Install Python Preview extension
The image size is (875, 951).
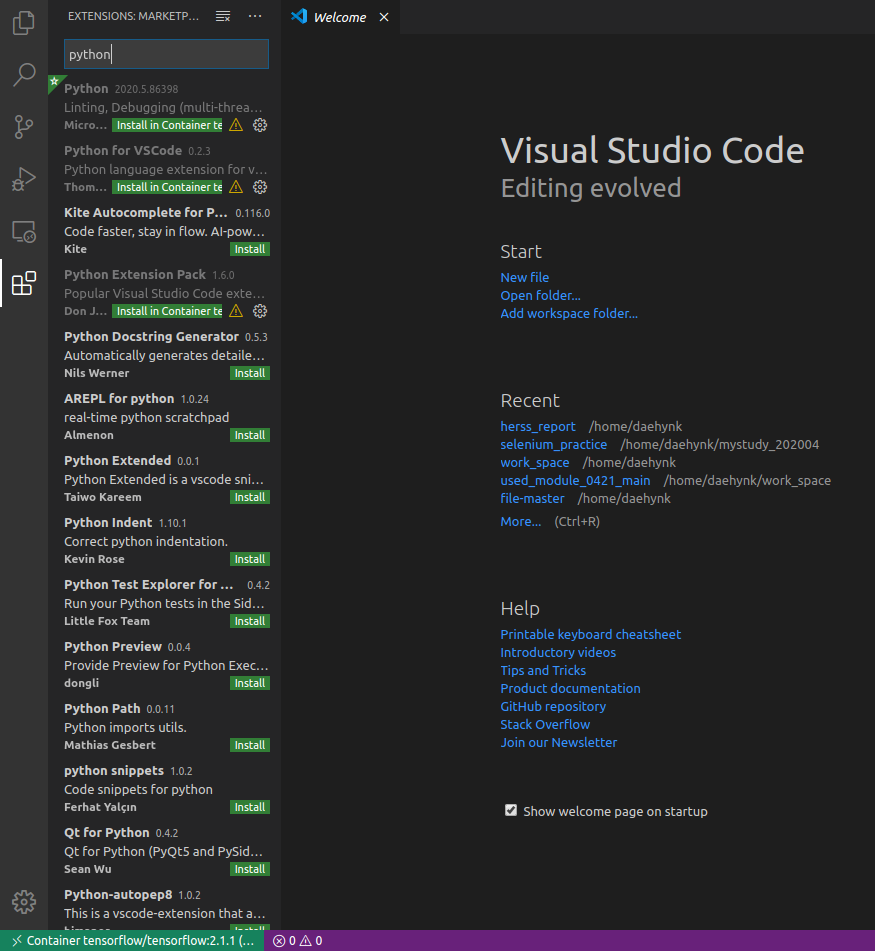(250, 683)
